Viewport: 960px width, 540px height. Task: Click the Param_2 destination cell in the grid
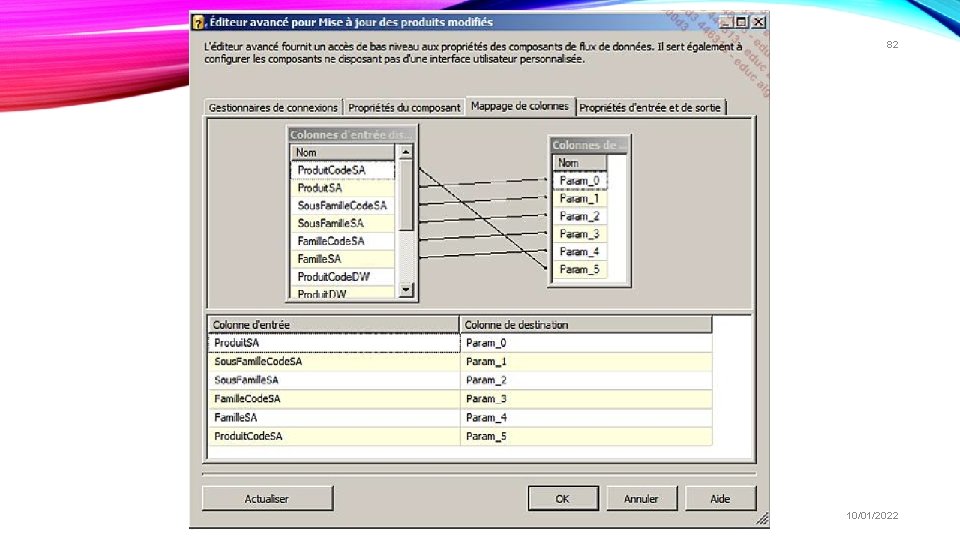586,380
